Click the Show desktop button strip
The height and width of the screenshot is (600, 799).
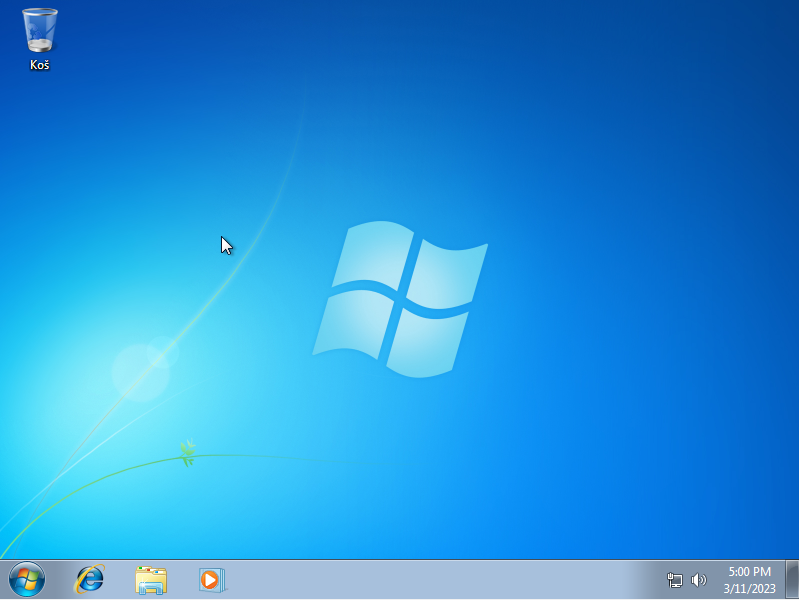click(x=792, y=580)
